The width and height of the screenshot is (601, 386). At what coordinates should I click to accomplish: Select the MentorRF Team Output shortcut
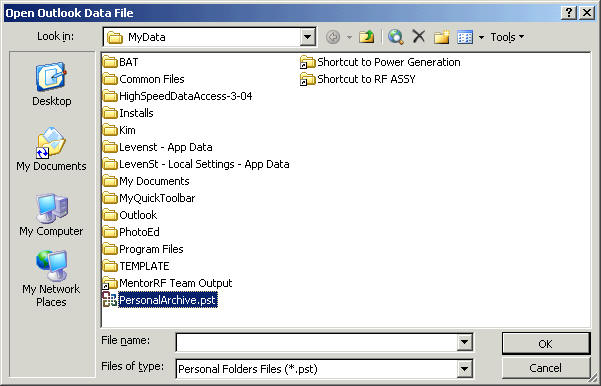click(167, 283)
